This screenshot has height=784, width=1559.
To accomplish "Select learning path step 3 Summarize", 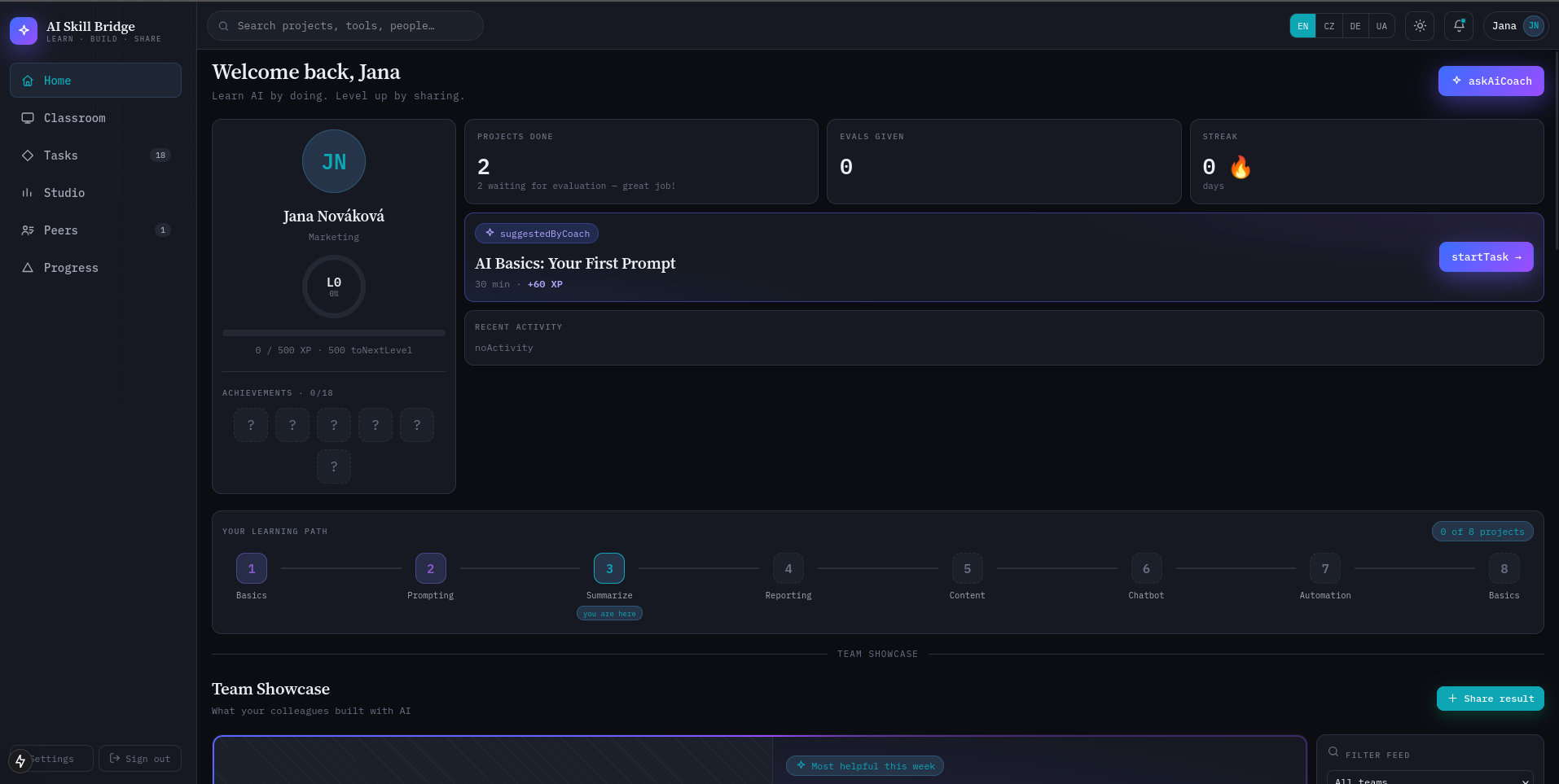I will (x=609, y=568).
